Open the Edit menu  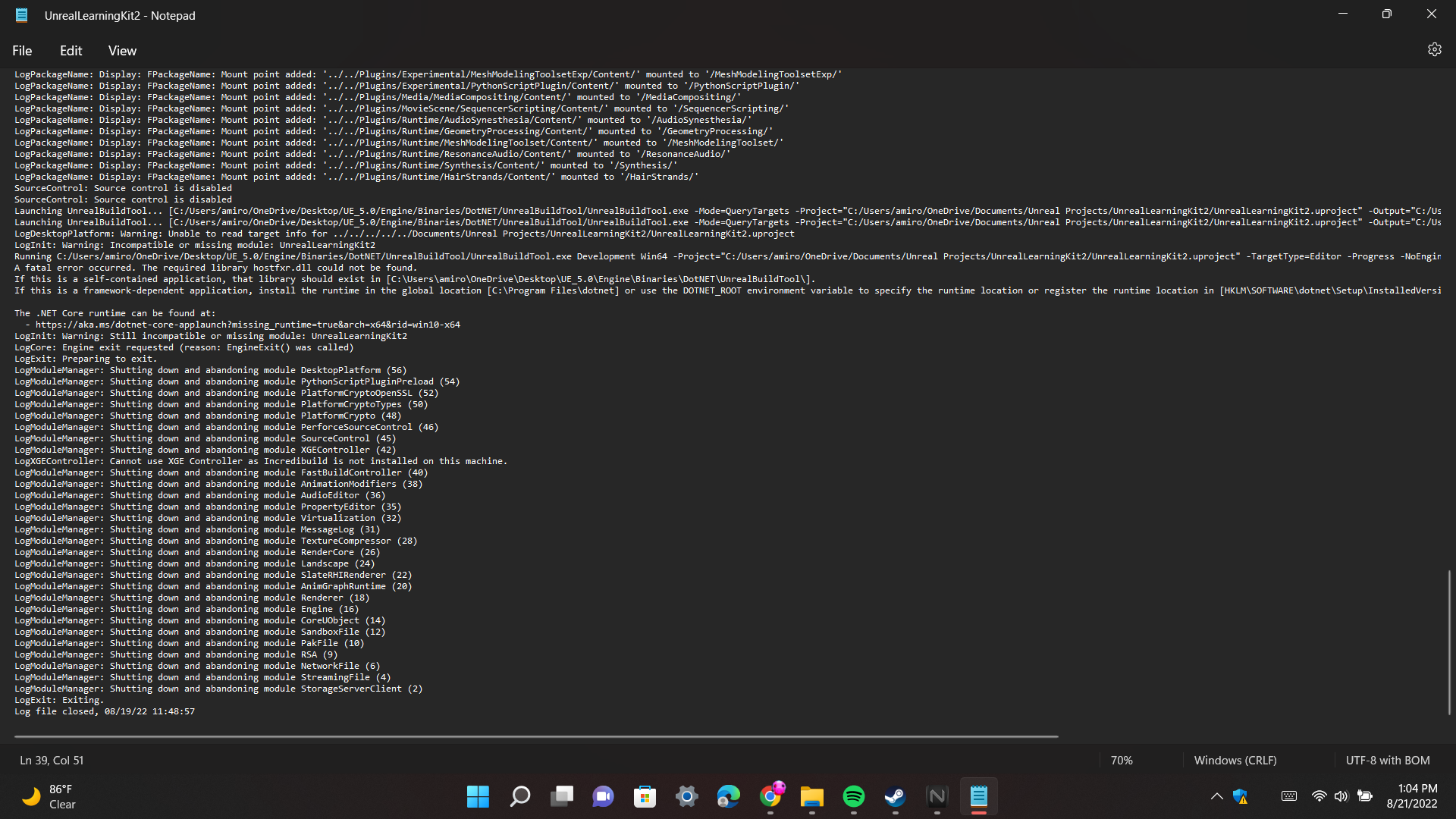71,51
